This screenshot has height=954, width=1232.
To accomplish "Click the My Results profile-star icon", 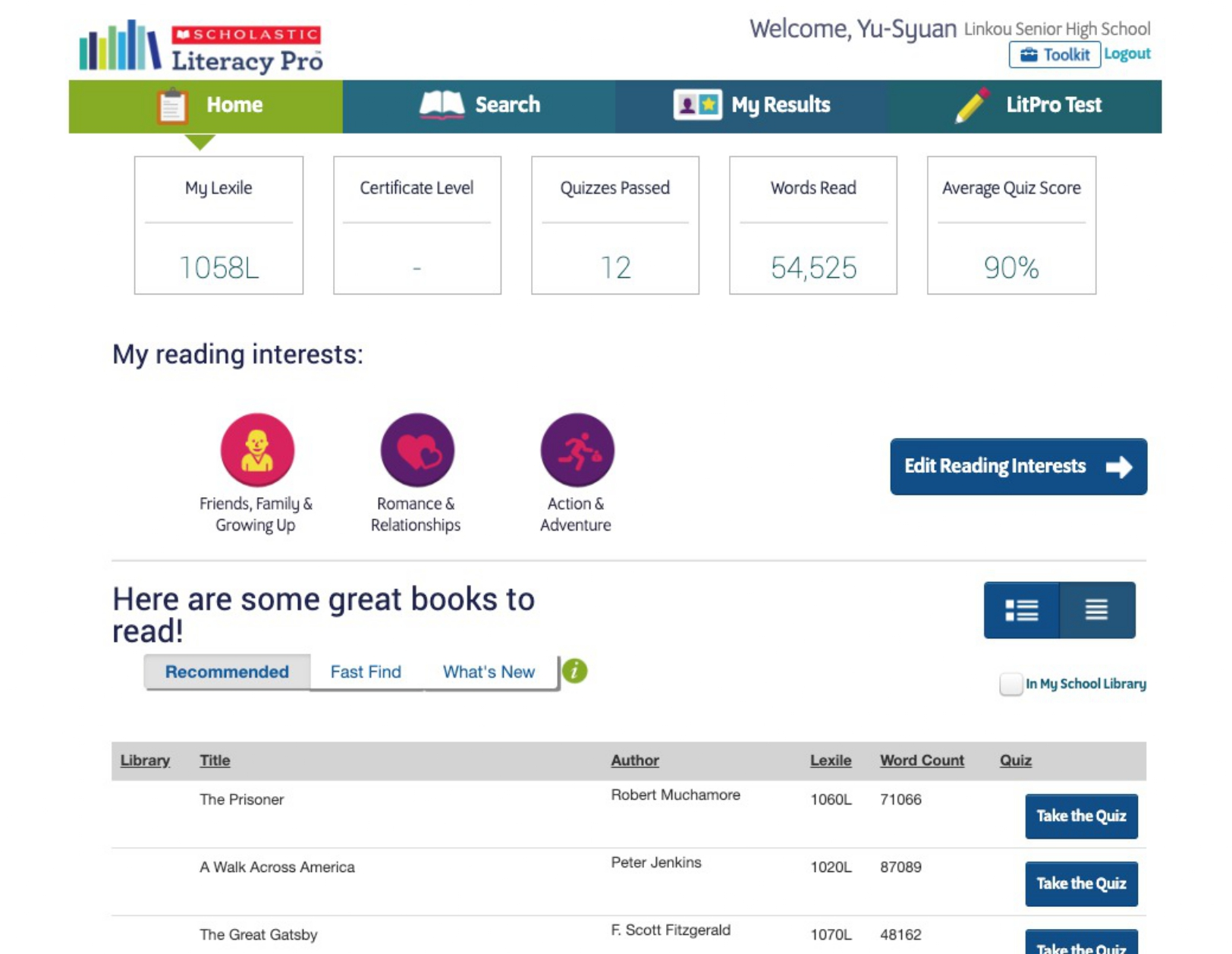I will [x=697, y=105].
